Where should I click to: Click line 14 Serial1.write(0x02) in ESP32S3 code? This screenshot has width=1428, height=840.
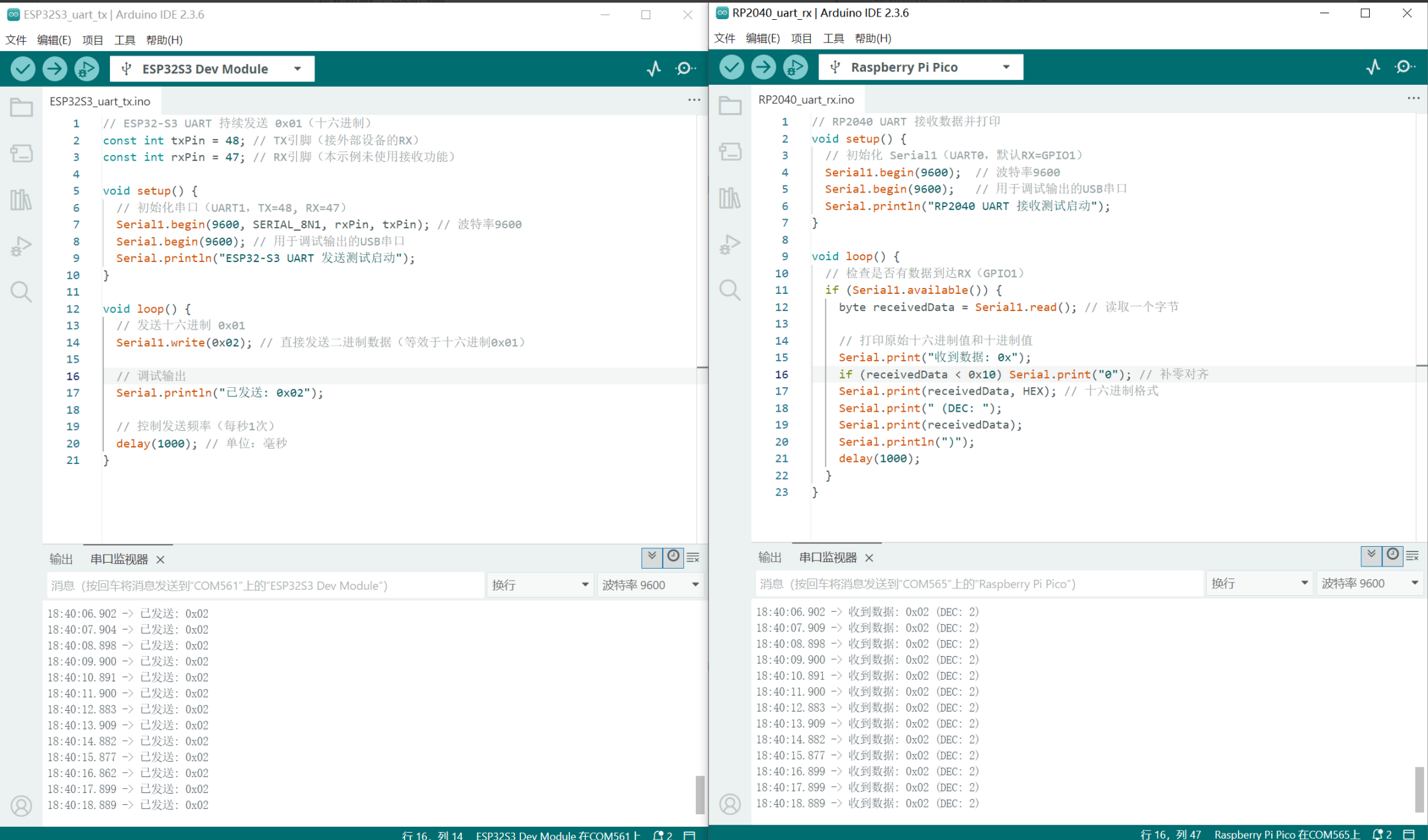click(x=184, y=342)
